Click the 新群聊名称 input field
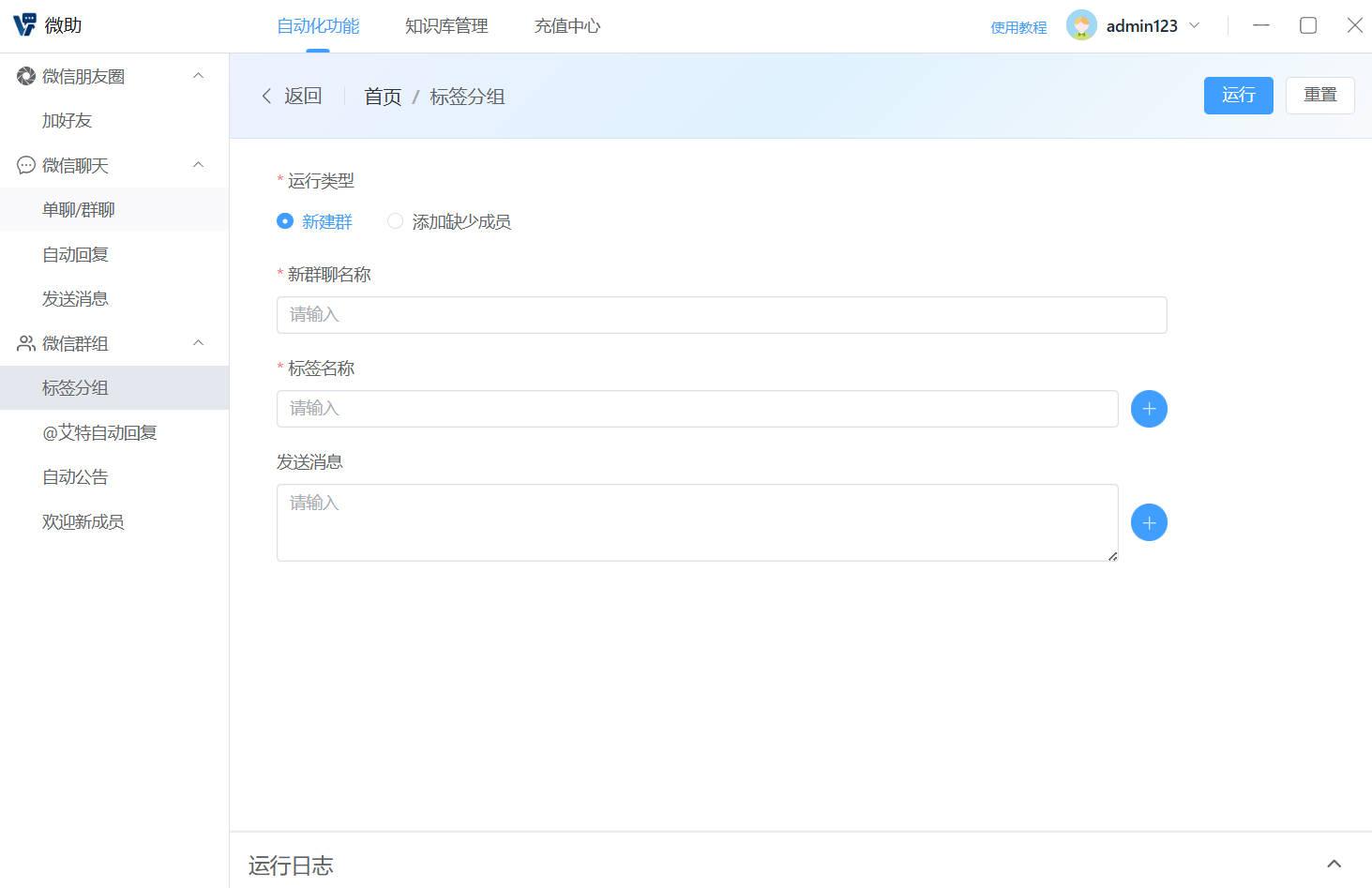Screen dimensions: 1372x888 720,314
